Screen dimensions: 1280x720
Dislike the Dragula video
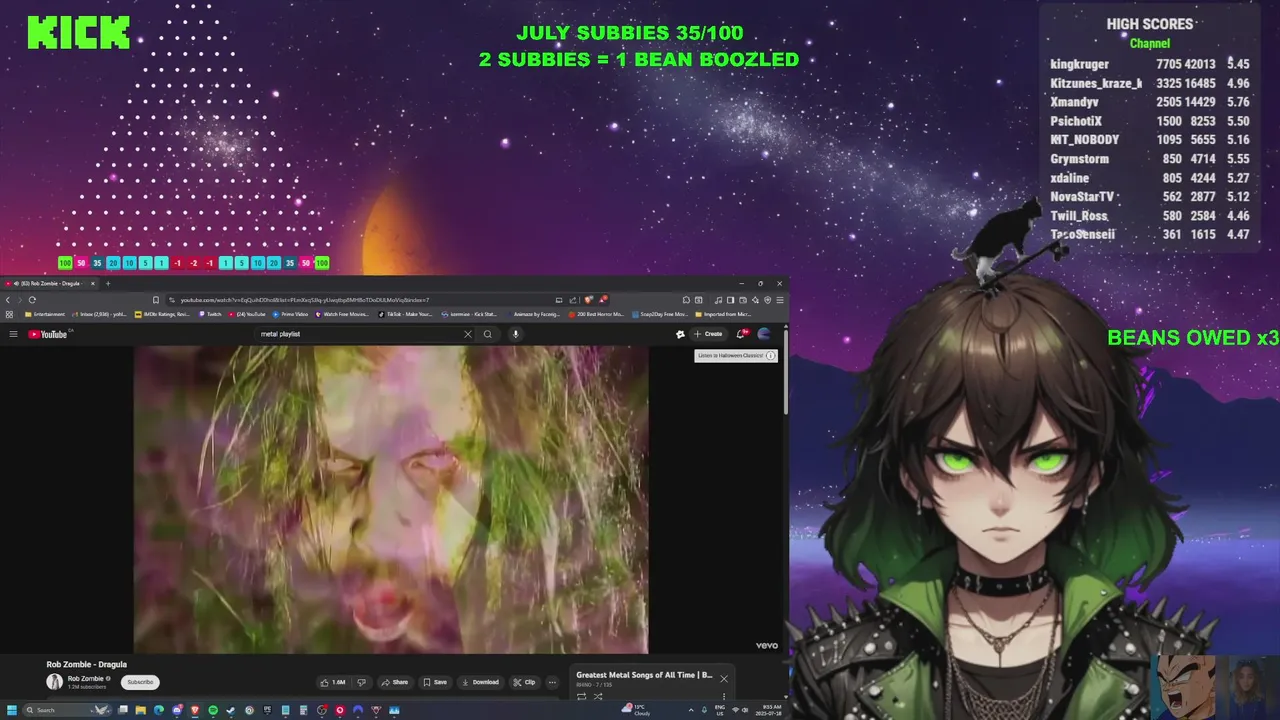point(361,682)
